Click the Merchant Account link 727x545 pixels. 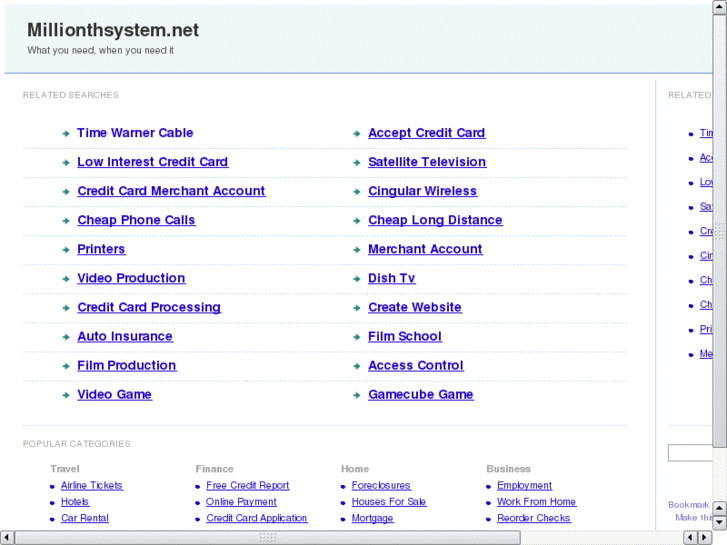pos(425,250)
